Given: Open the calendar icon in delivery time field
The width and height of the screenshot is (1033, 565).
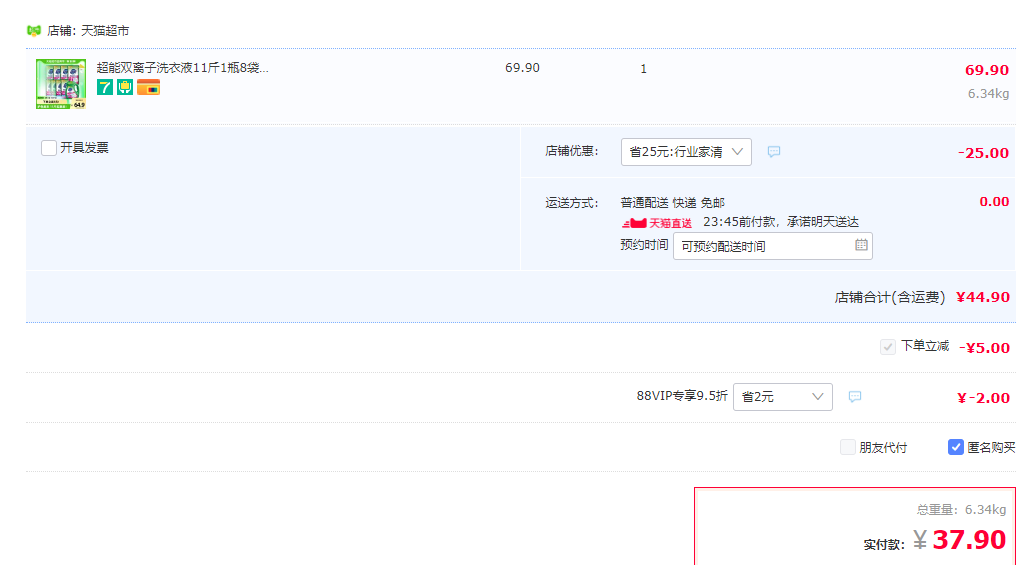Looking at the screenshot, I should [861, 245].
